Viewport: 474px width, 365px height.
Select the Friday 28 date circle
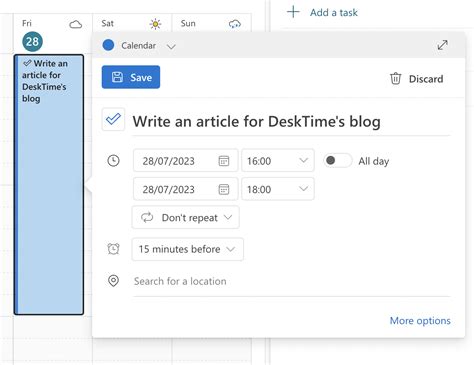pos(32,42)
